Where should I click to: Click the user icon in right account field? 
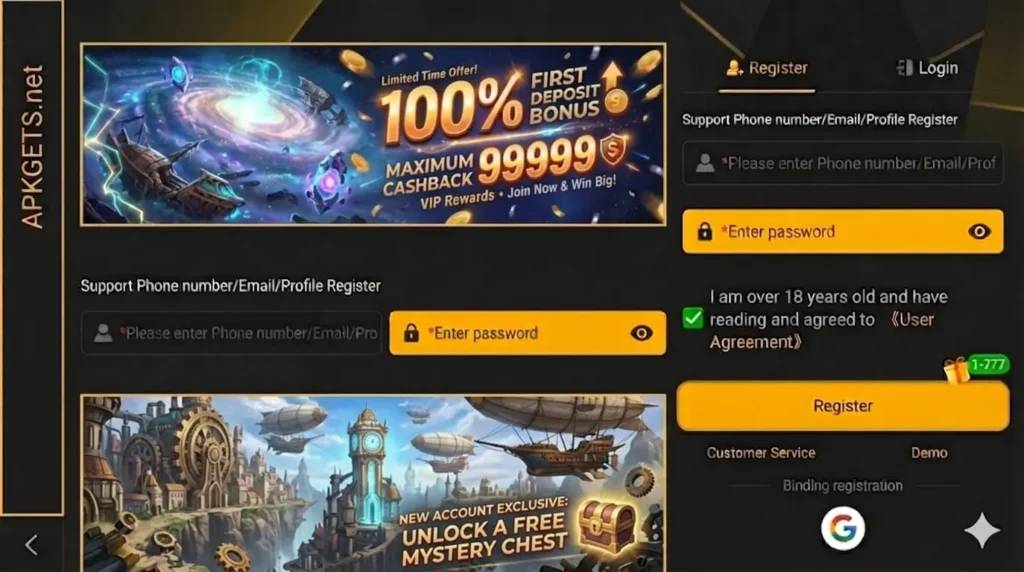(705, 163)
